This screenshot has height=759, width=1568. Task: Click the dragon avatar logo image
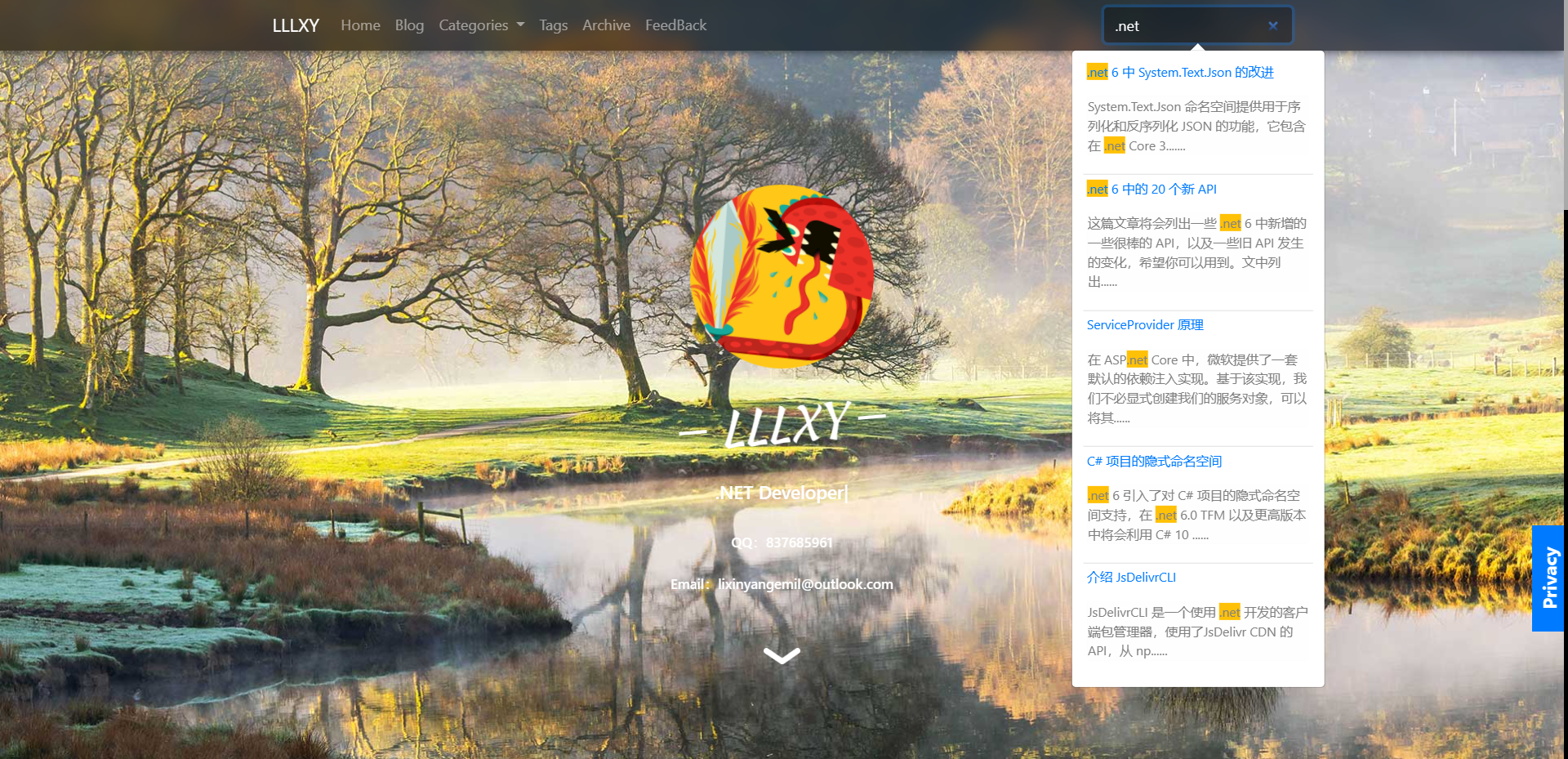point(782,276)
